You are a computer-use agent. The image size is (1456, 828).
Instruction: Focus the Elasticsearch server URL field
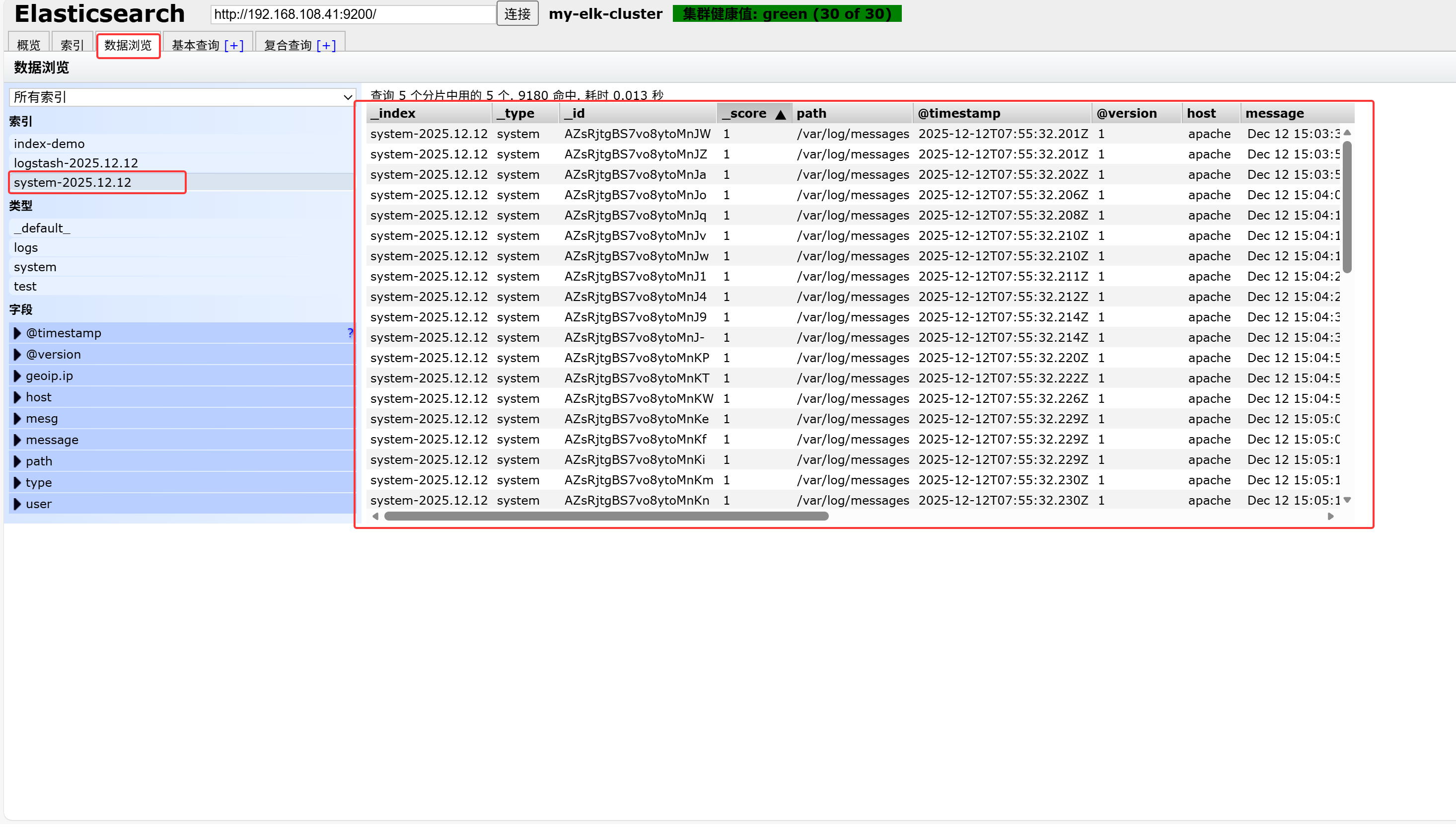pyautogui.click(x=353, y=14)
